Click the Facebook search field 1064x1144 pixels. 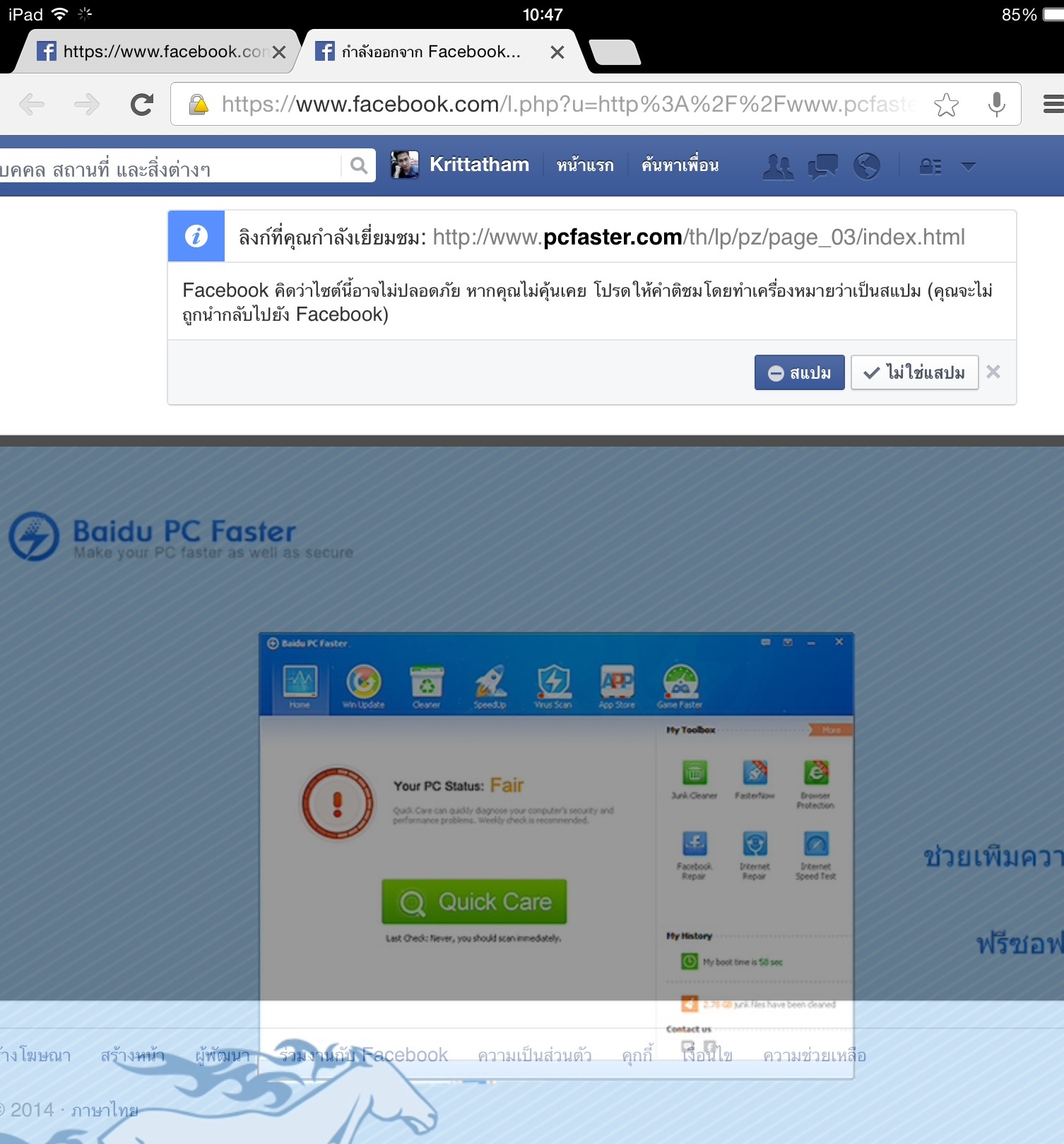tap(170, 166)
